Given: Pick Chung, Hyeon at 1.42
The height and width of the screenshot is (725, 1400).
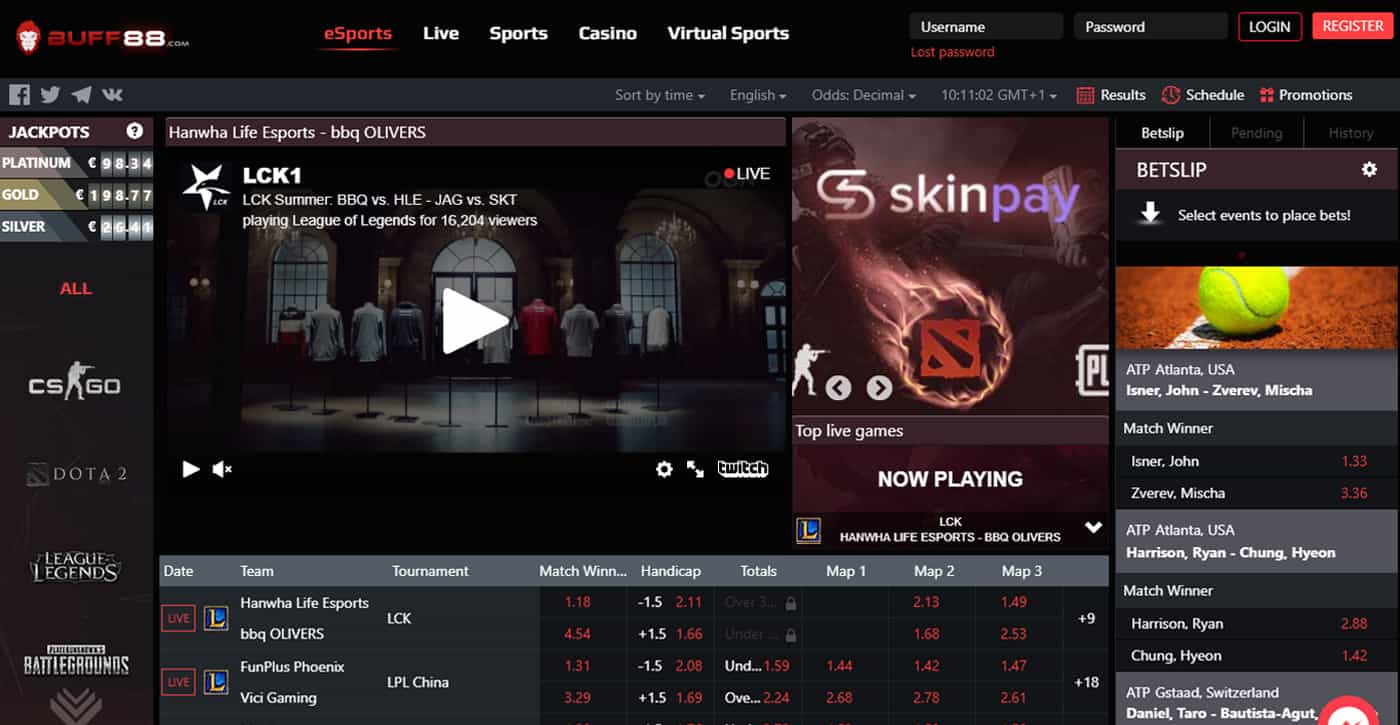Looking at the screenshot, I should tap(1257, 656).
